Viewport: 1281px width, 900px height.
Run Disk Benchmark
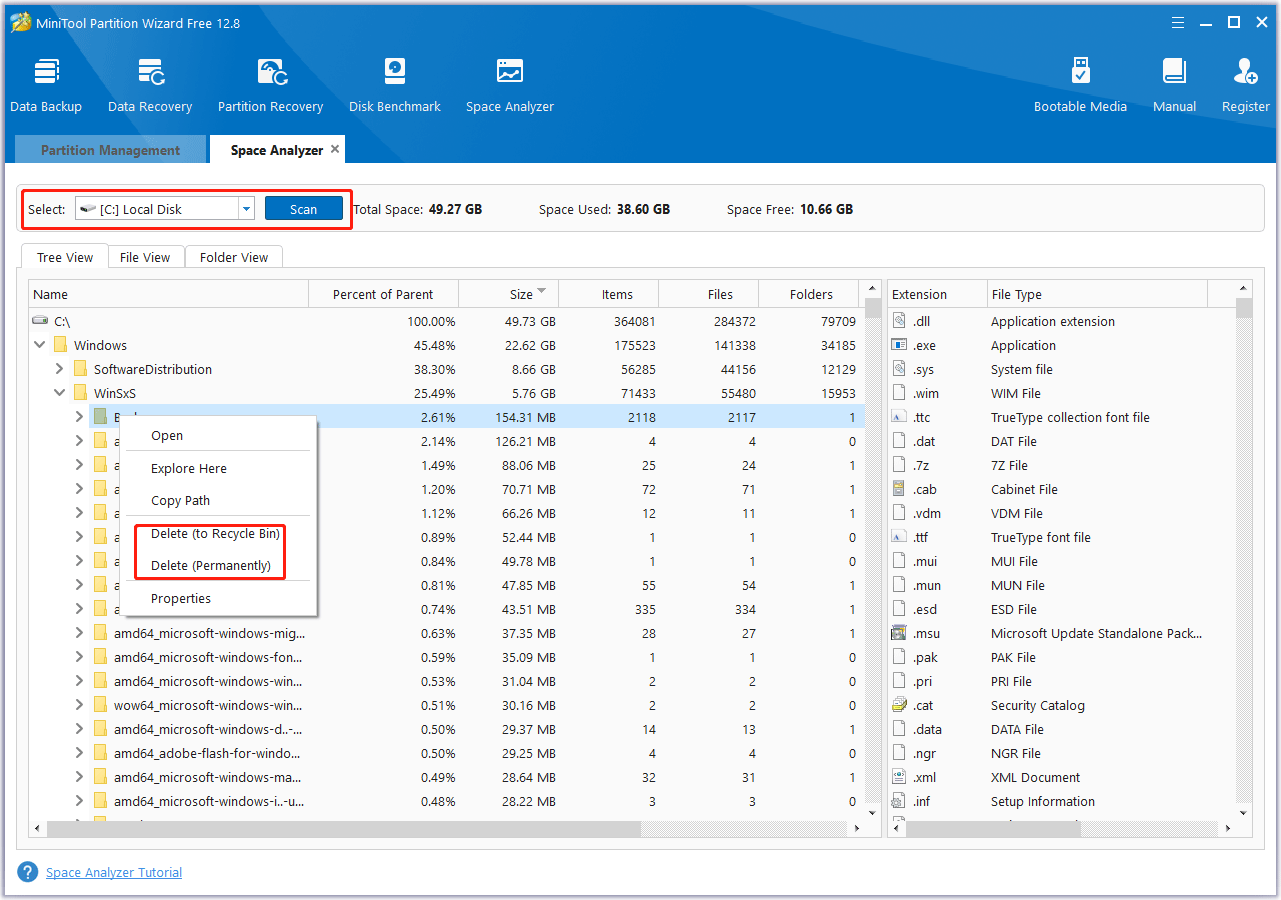[x=394, y=83]
